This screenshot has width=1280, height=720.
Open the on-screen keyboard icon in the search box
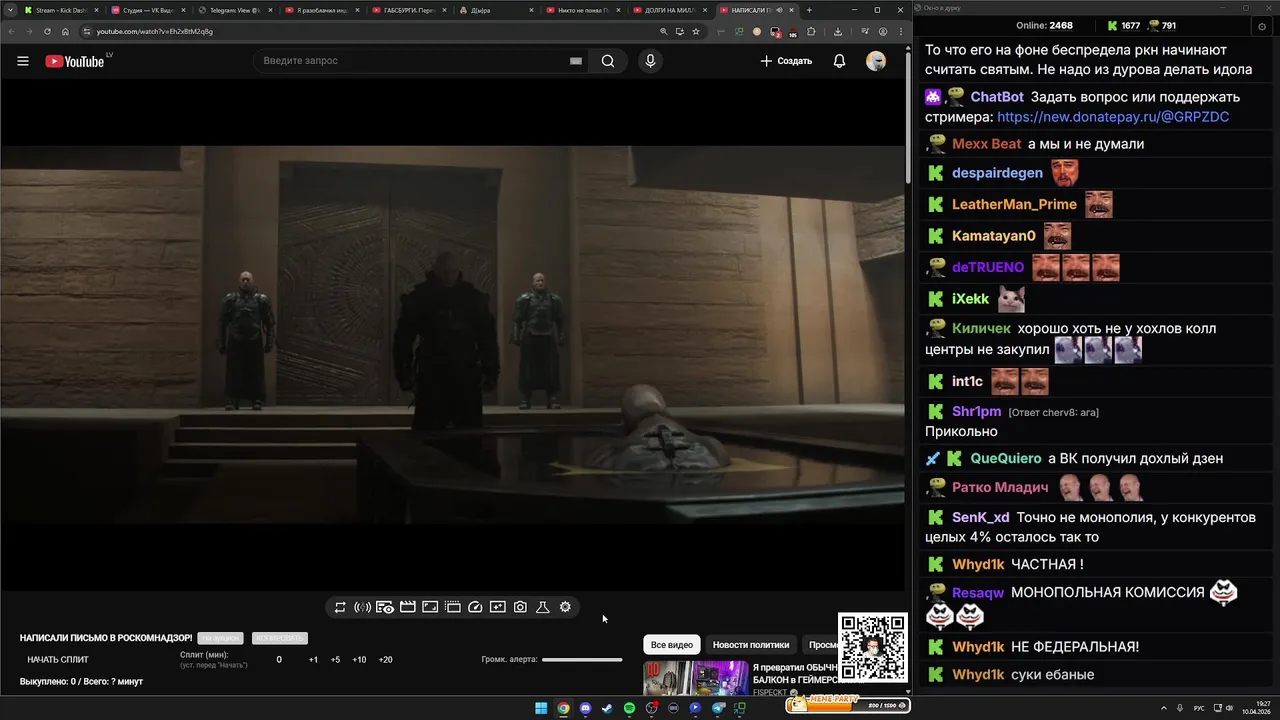coord(576,61)
